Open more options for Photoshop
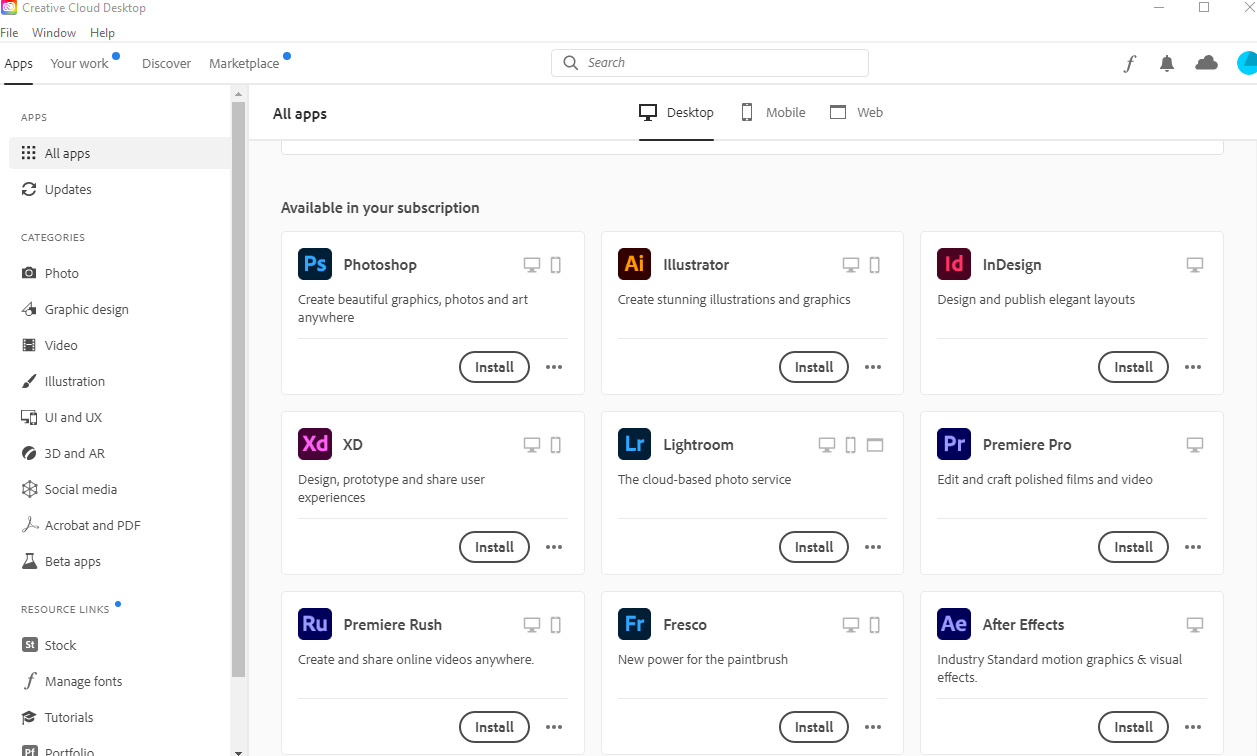Image resolution: width=1257 pixels, height=756 pixels. click(x=554, y=367)
